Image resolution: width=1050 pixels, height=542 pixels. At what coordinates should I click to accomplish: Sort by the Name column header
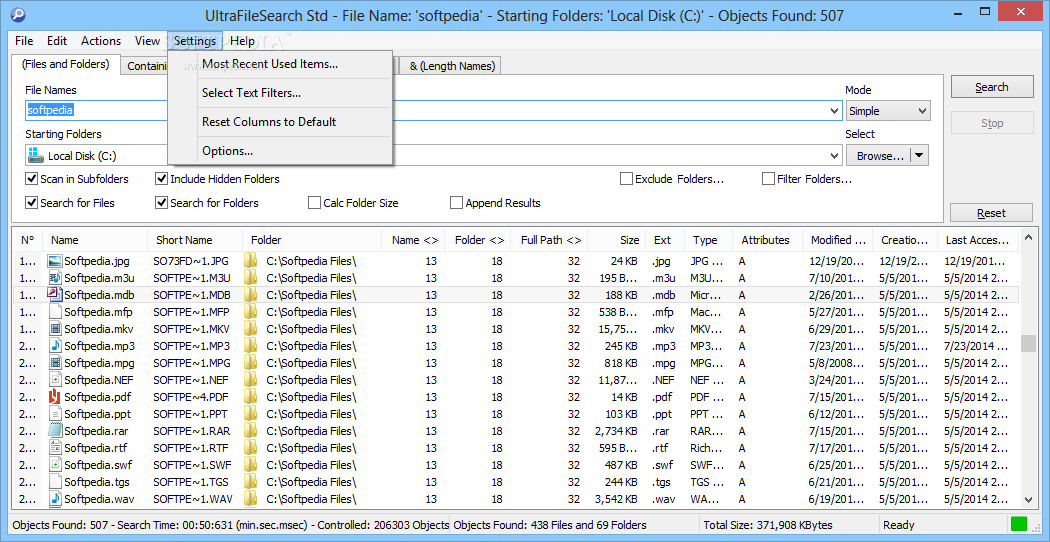coord(95,240)
